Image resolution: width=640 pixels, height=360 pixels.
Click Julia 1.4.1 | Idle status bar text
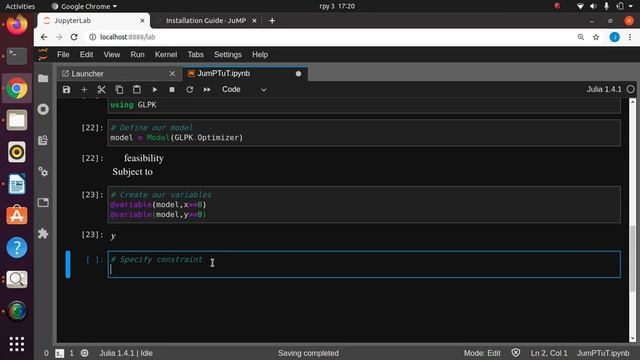[126, 353]
